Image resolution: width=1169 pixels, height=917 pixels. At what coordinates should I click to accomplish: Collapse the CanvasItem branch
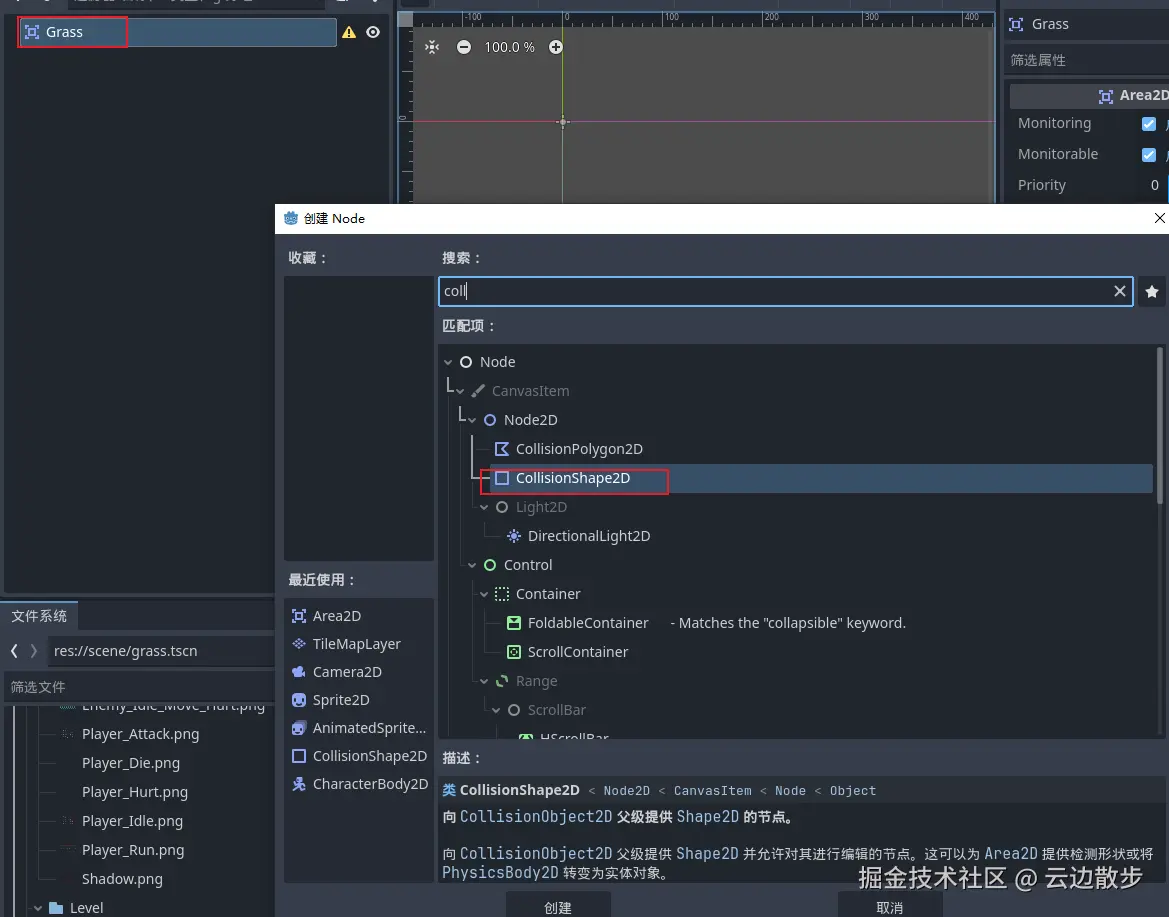[x=460, y=391]
